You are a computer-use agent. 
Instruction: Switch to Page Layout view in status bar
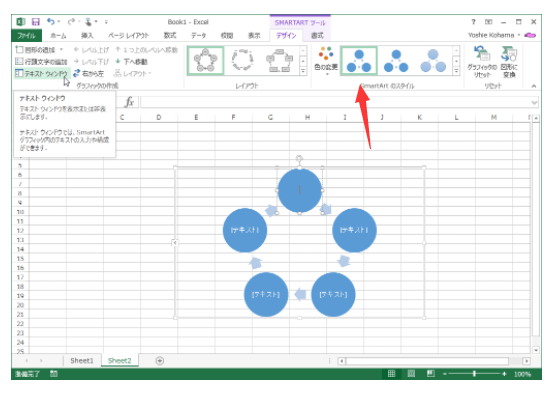click(x=411, y=374)
